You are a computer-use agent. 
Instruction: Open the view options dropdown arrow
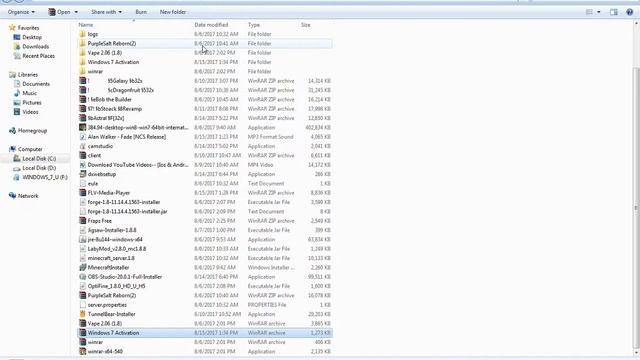coord(598,12)
